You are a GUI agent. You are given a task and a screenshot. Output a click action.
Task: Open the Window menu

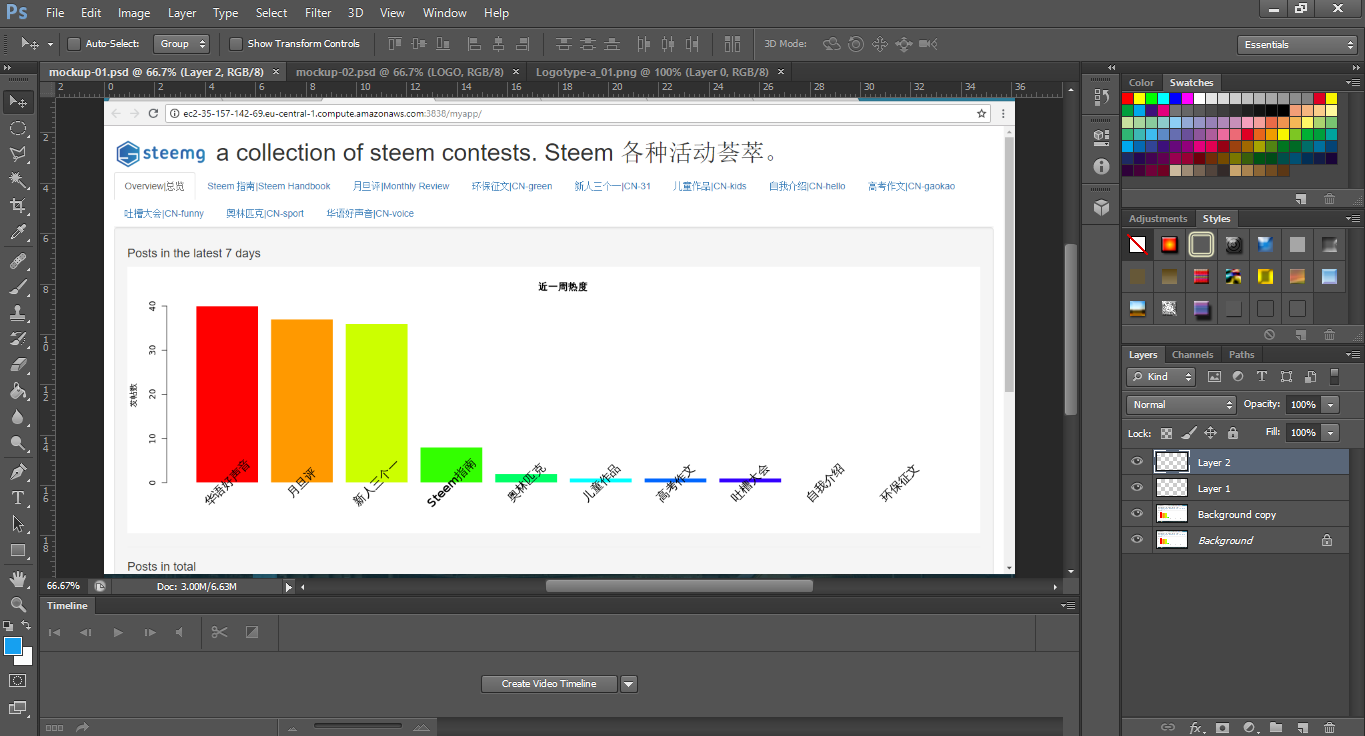(x=445, y=13)
